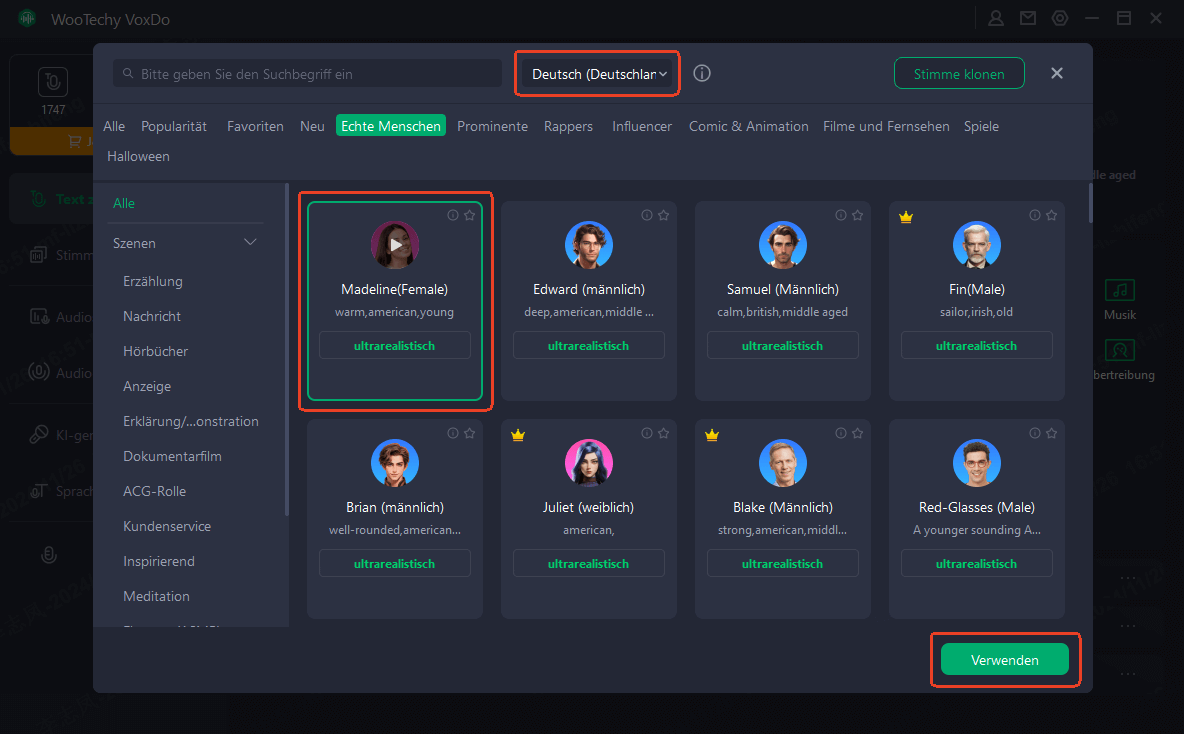The height and width of the screenshot is (734, 1184).
Task: Click the Musik icon on the right
Action: click(x=1120, y=291)
